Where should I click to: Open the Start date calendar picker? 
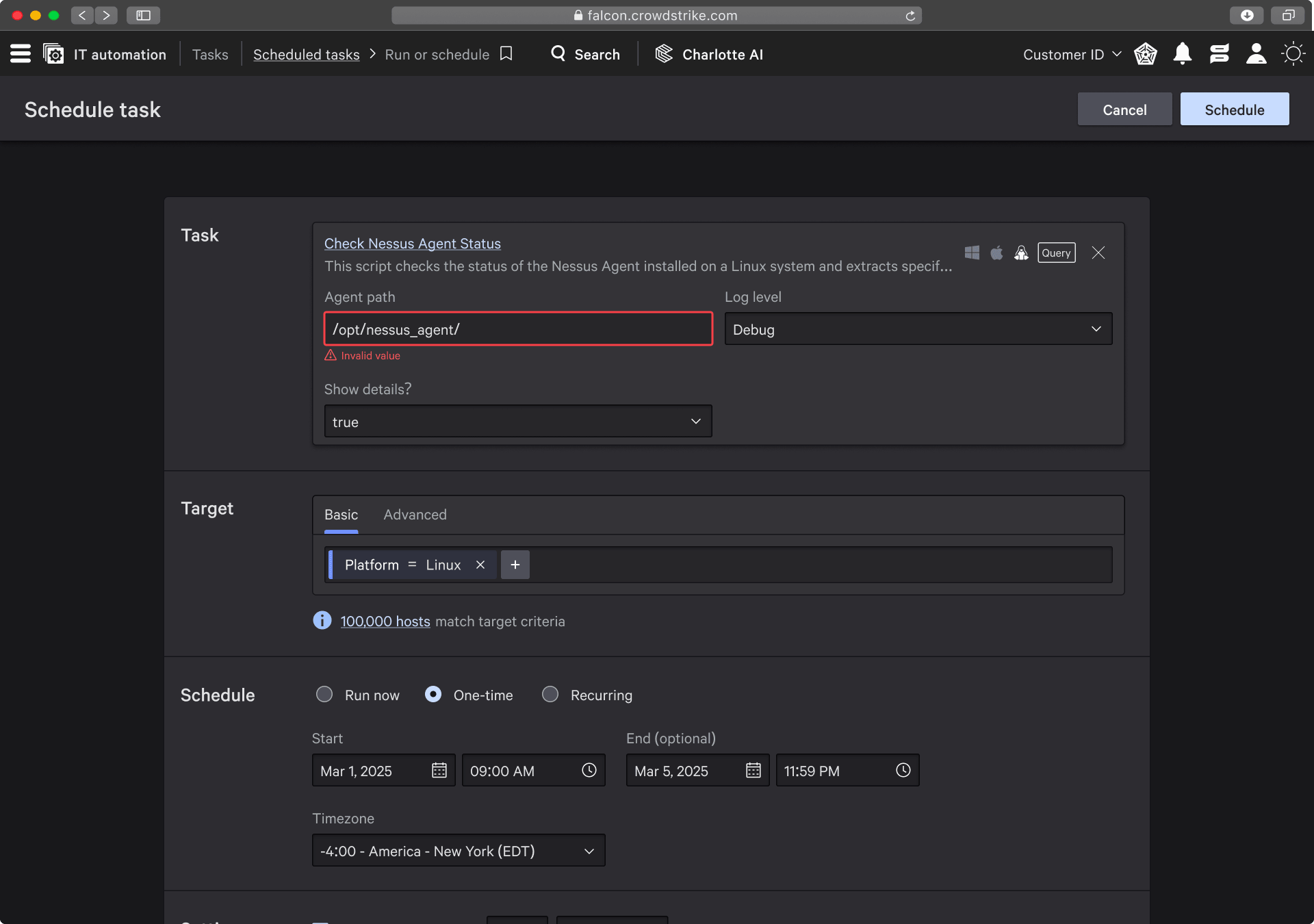point(439,771)
